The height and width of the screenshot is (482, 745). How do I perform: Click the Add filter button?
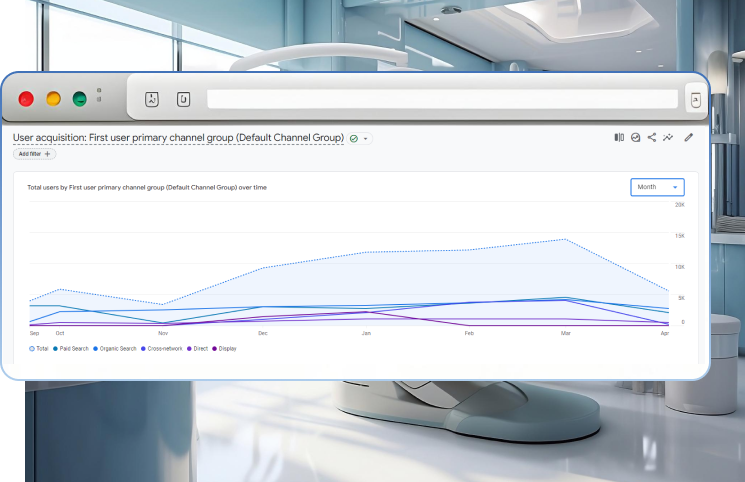tap(34, 154)
